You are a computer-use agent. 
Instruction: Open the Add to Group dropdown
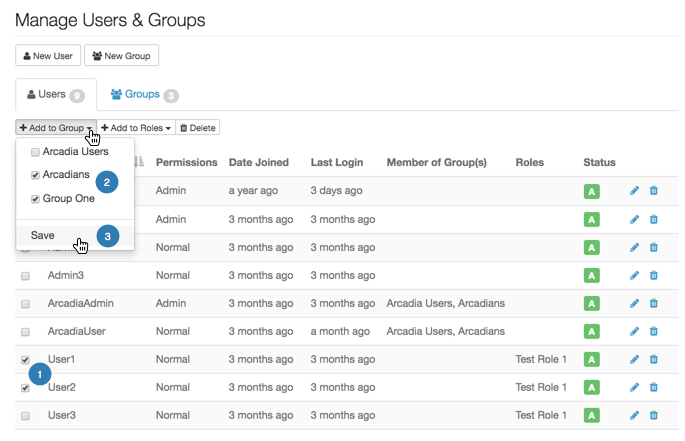pos(55,128)
